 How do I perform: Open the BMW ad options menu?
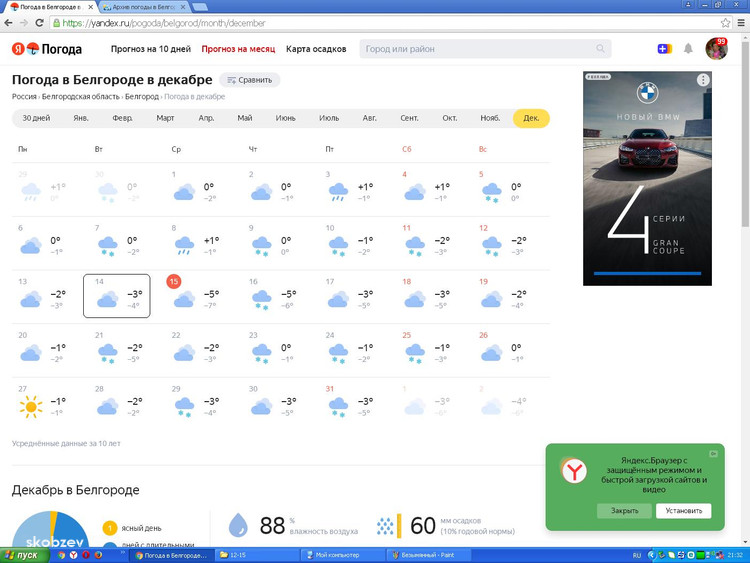coord(703,80)
